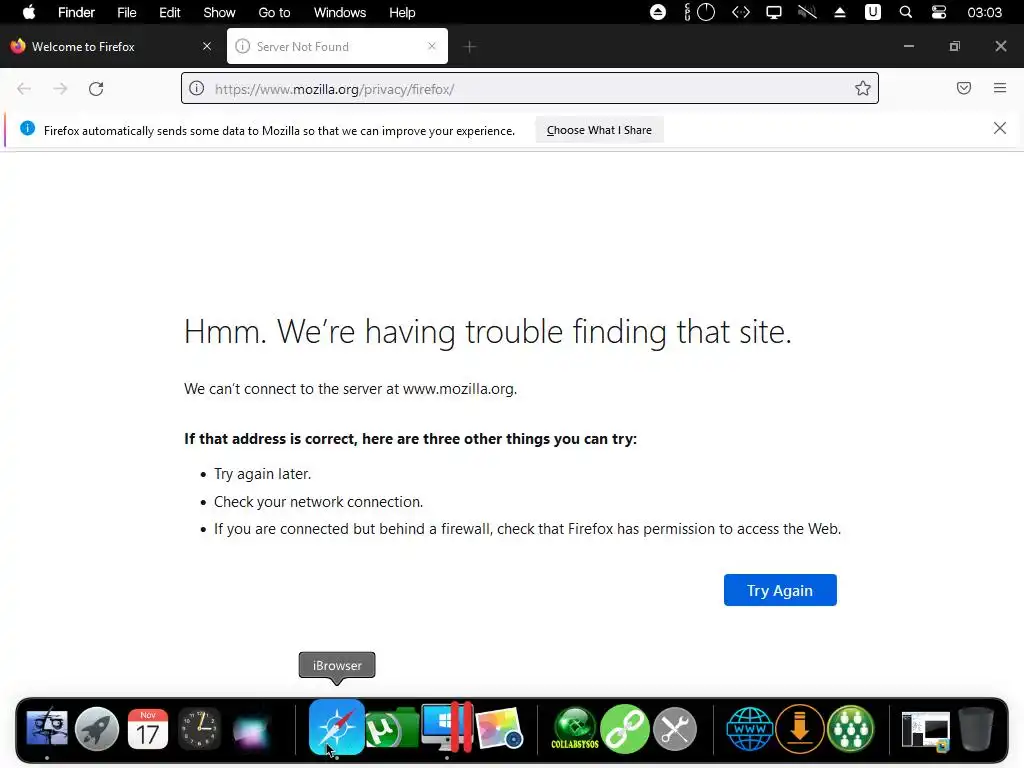Open the Clock app in the dock
1024x768 pixels.
pos(199,728)
